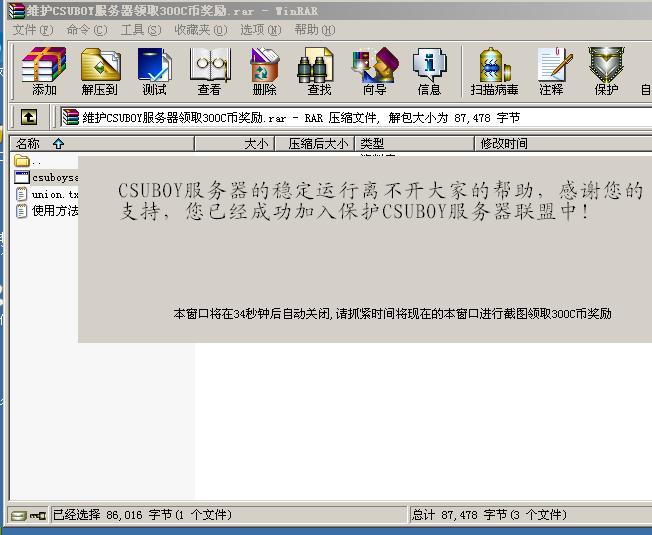The image size is (652, 535).
Task: Click the WinRAR title bar app icon
Action: pyautogui.click(x=17, y=10)
